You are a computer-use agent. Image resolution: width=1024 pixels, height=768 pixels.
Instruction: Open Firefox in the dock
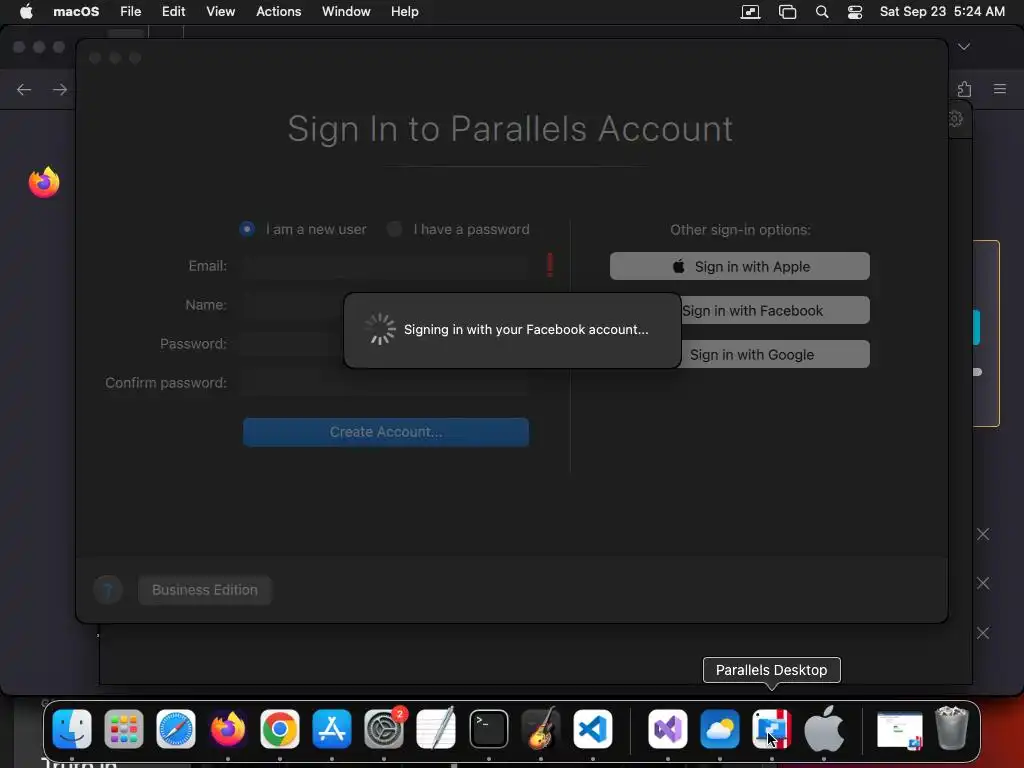click(228, 729)
